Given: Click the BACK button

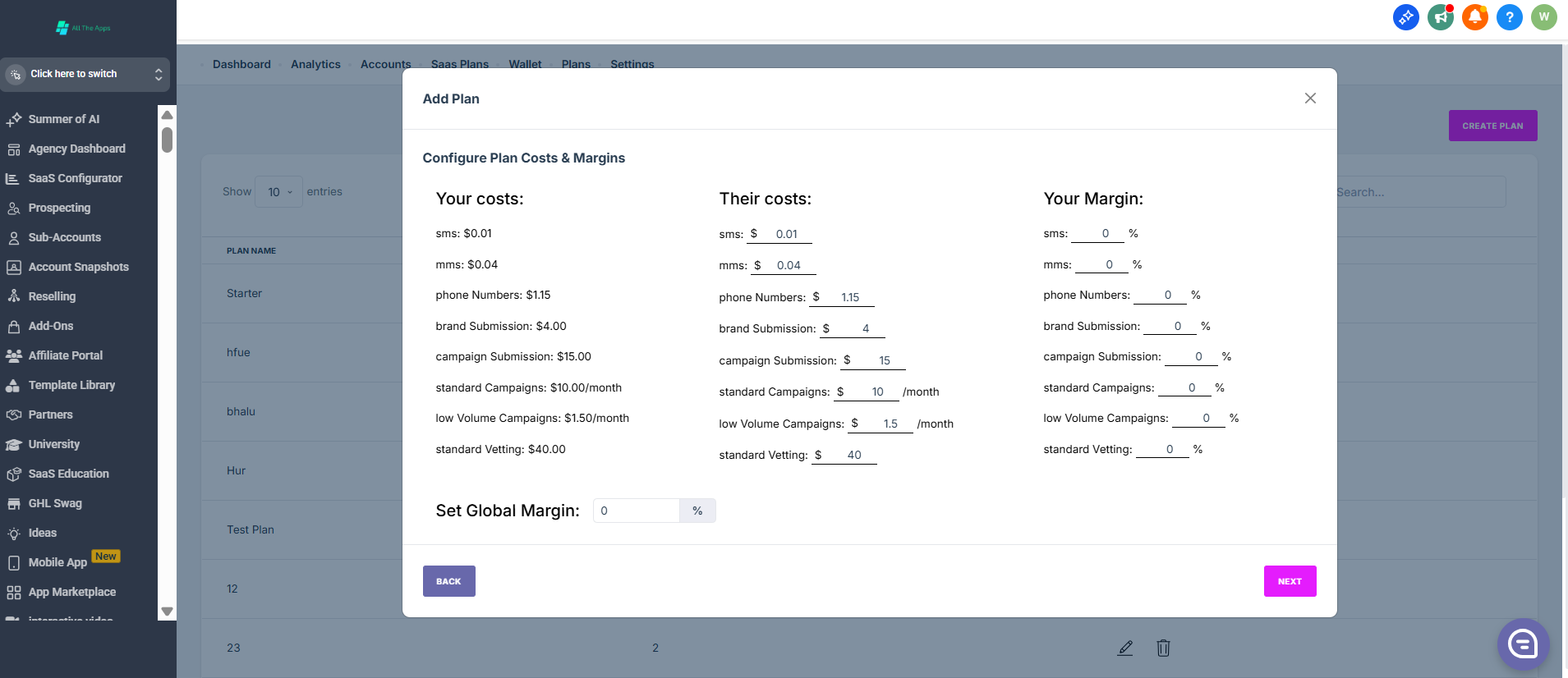Looking at the screenshot, I should point(448,581).
